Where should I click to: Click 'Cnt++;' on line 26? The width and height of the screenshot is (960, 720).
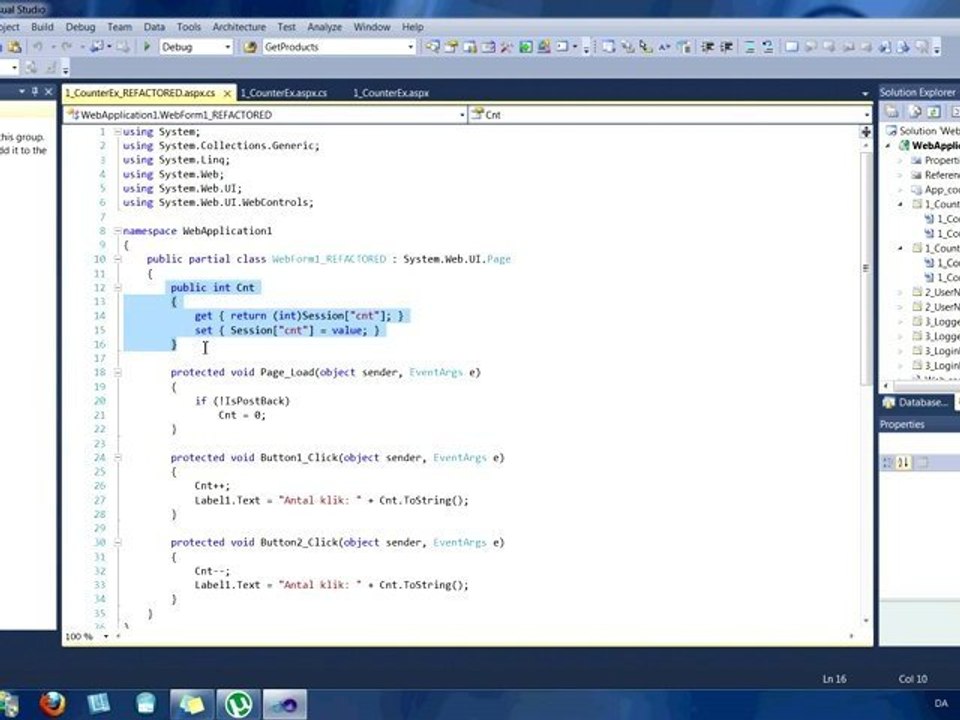point(212,486)
